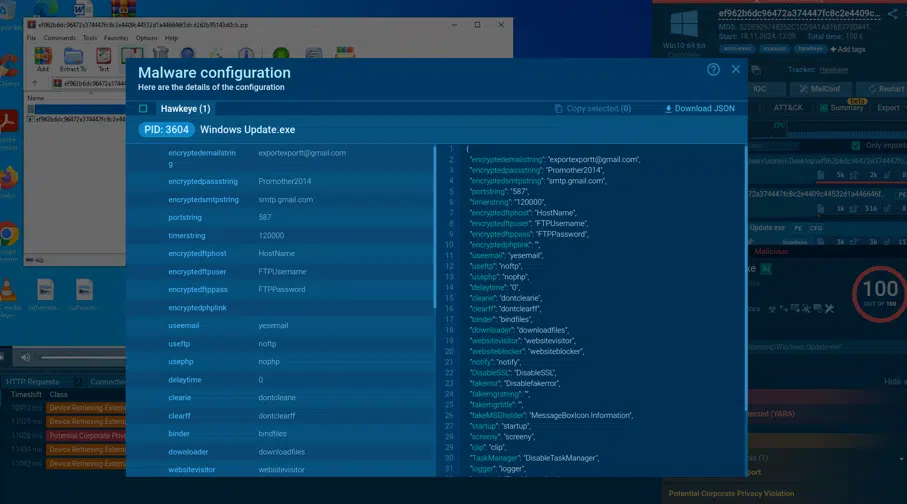Viewport: 907px width, 504px height.
Task: Click WinRAR Extract To icon
Action: pos(73,60)
